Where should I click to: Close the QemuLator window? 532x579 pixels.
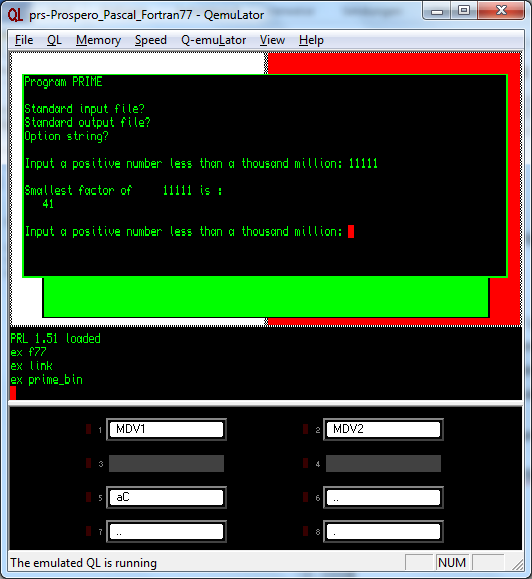(501, 11)
